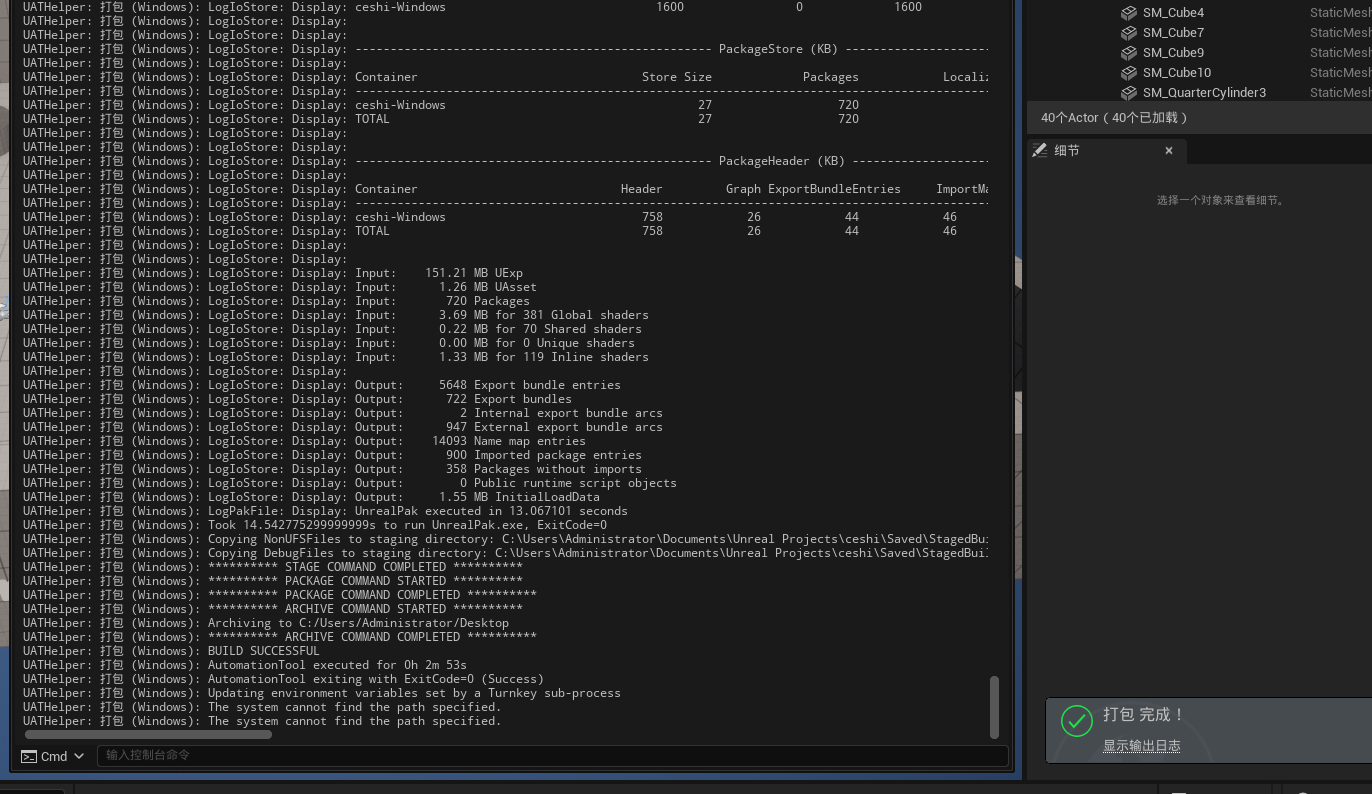Click the 151.21 MB UExp input line
The image size is (1372, 794).
[x=273, y=273]
